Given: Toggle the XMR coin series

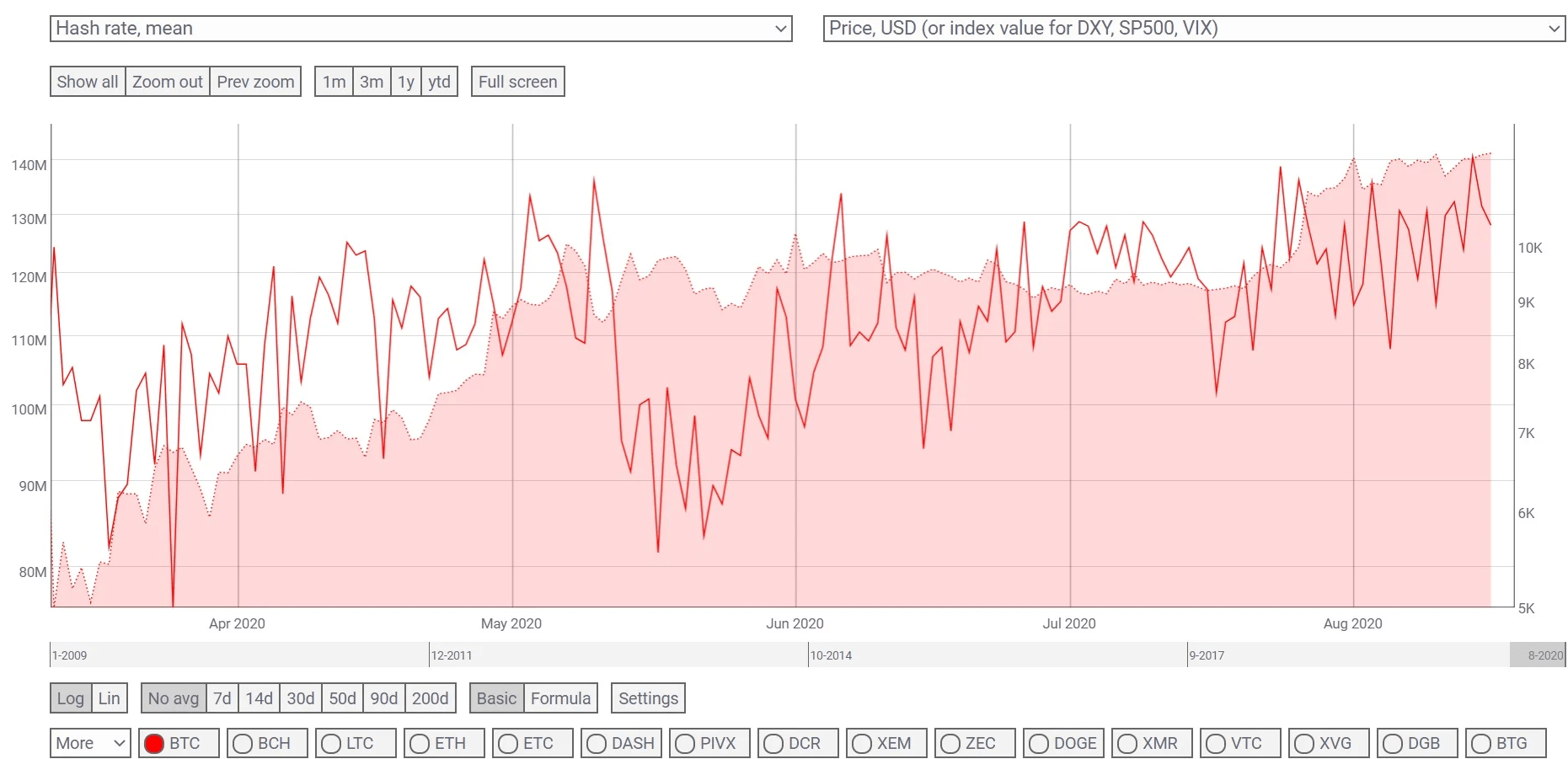Looking at the screenshot, I should coord(1153,743).
